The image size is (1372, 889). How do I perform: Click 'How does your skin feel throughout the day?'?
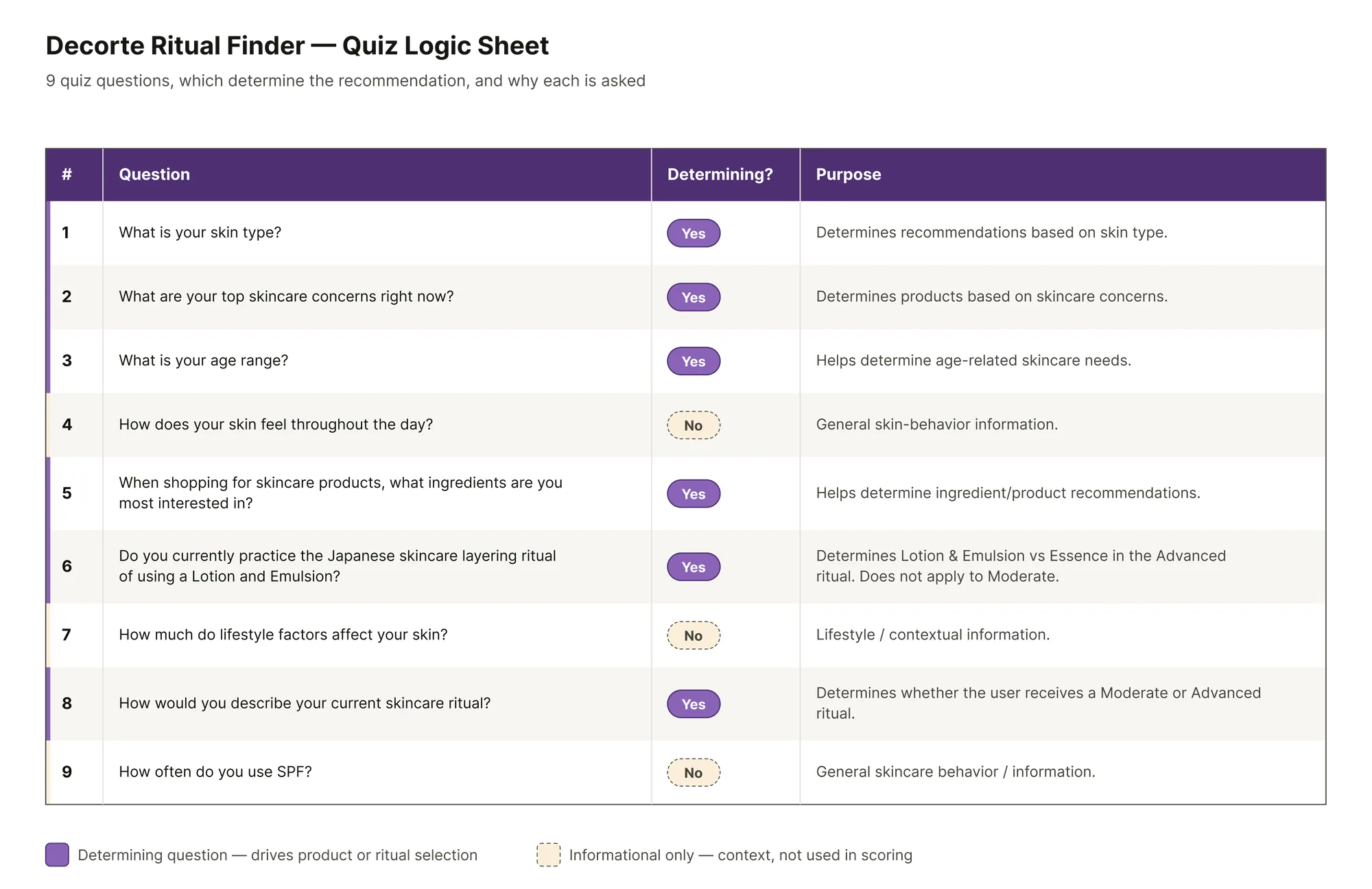click(276, 424)
